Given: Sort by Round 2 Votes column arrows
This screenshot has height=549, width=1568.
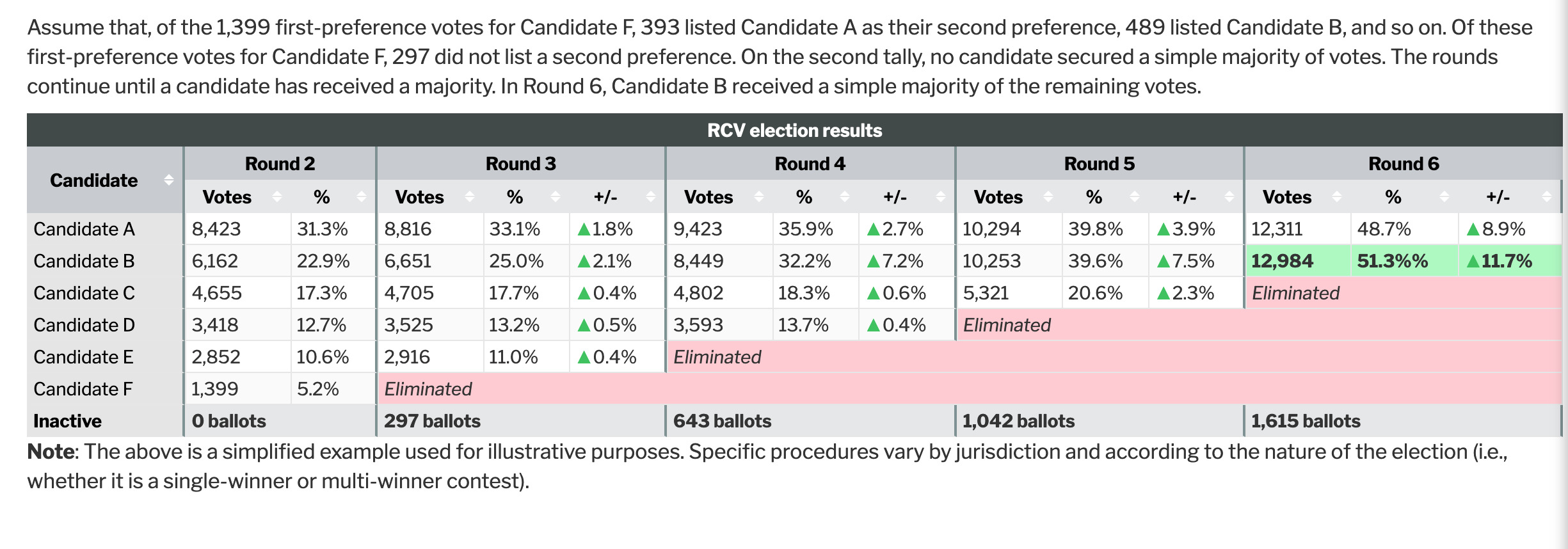Looking at the screenshot, I should coord(277,196).
